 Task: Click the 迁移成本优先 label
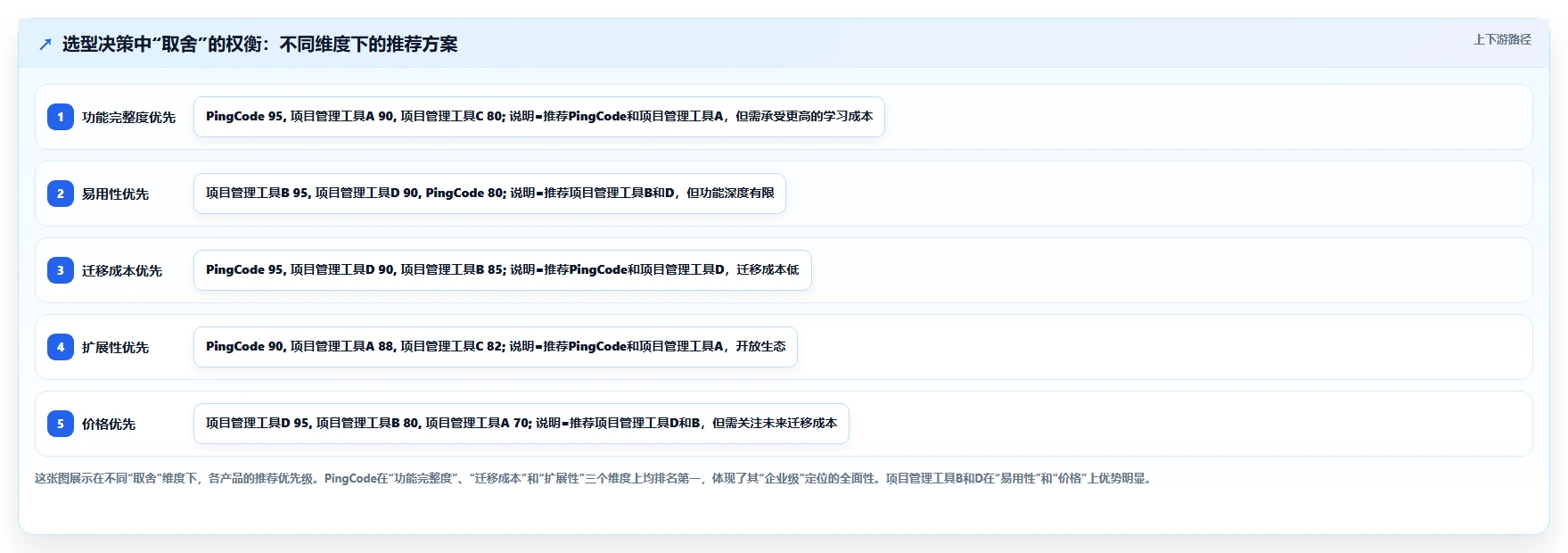tap(122, 270)
